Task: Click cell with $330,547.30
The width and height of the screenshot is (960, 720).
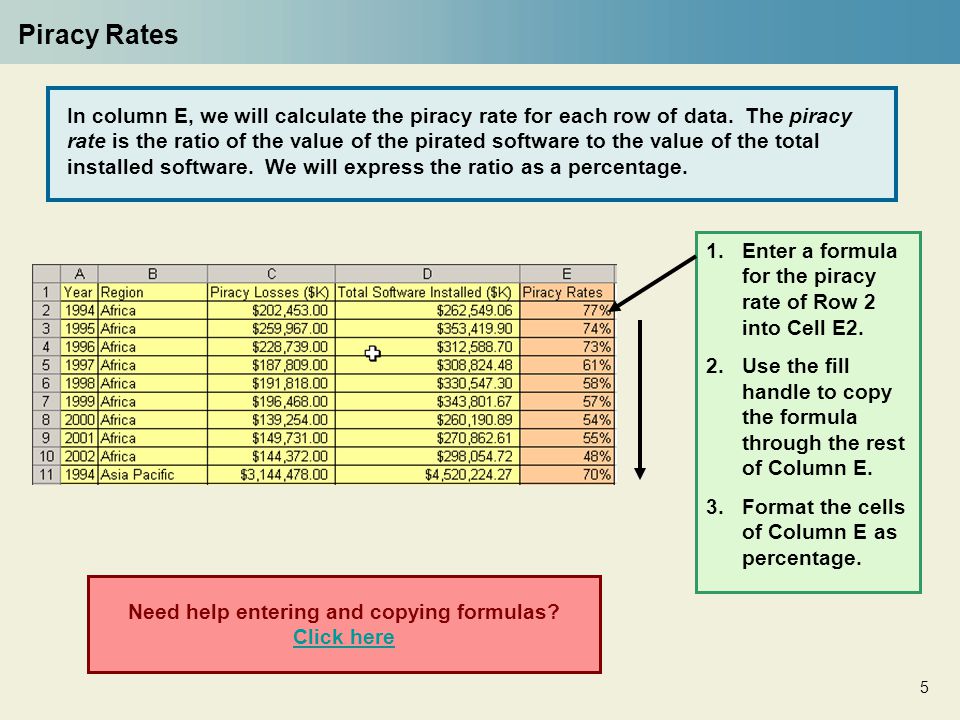Action: [427, 384]
